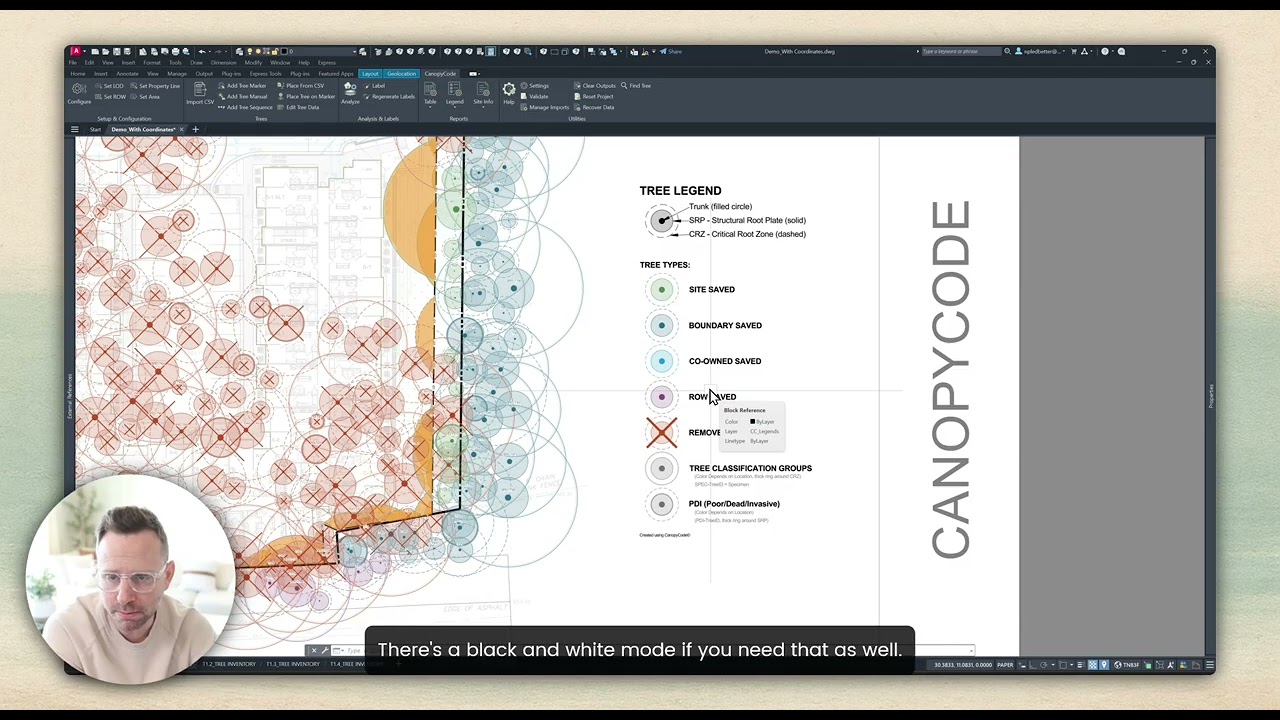Screen dimensions: 1280x720
Task: Switch to the Annotate ribbon tab
Action: [x=127, y=73]
